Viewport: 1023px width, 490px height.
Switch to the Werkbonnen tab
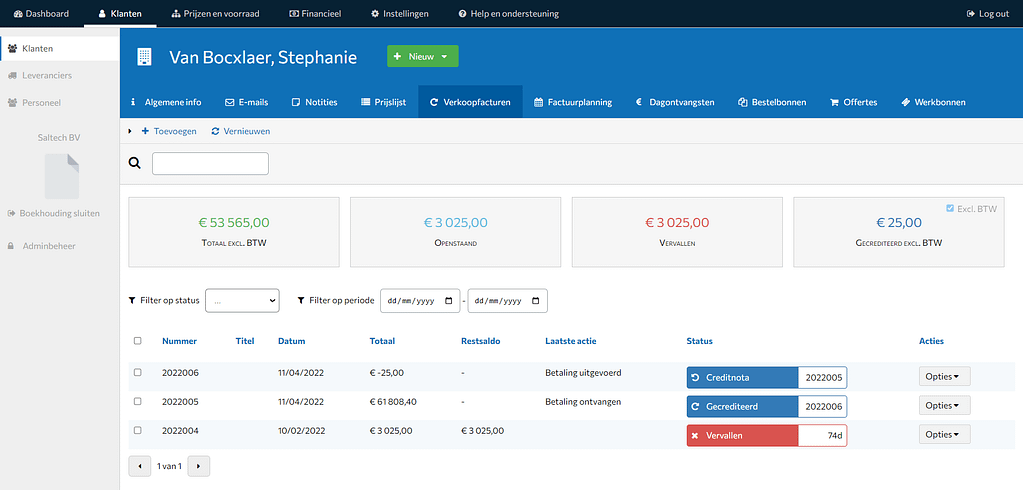point(933,102)
